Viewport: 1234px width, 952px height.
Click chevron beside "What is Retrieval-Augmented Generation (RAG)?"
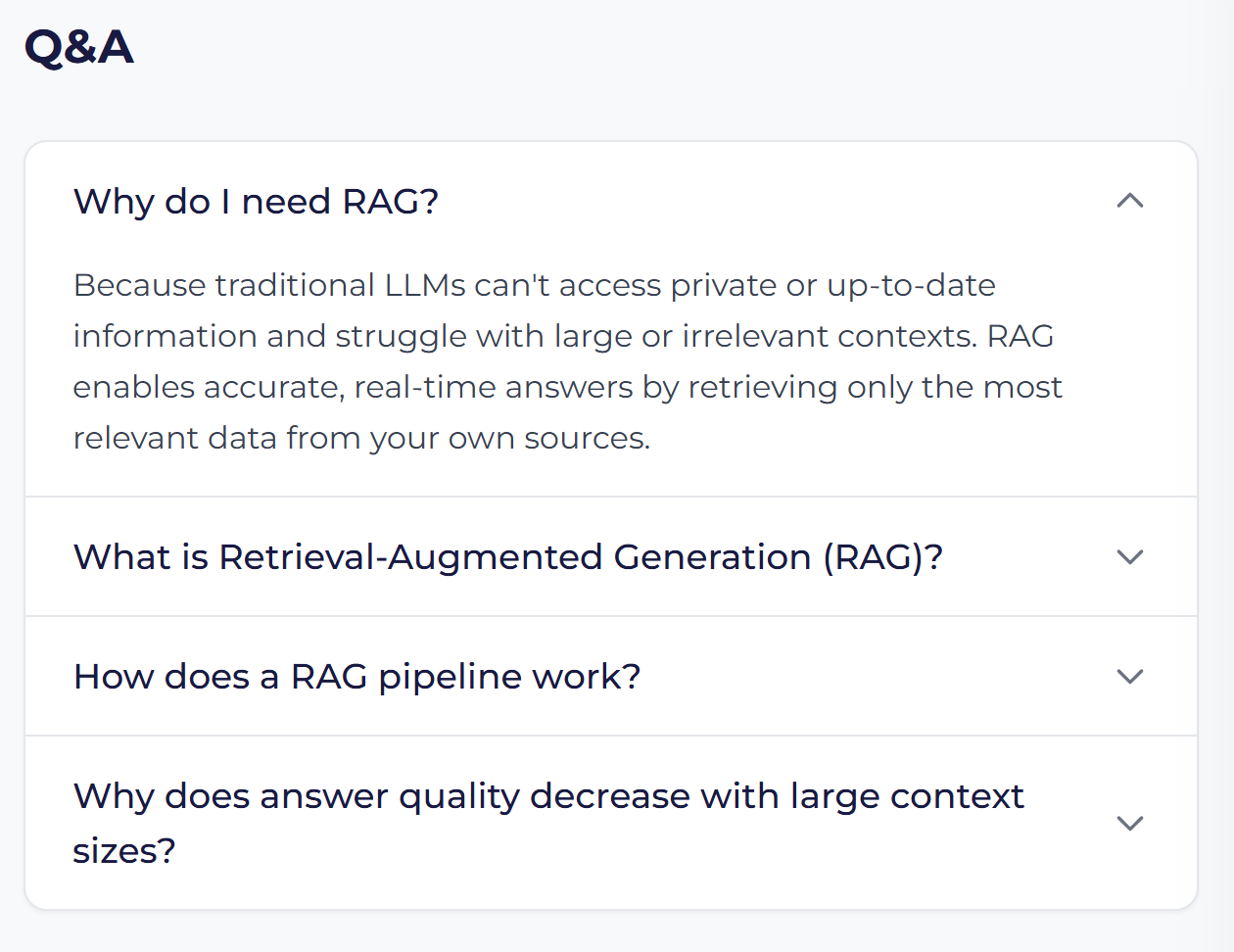1130,557
